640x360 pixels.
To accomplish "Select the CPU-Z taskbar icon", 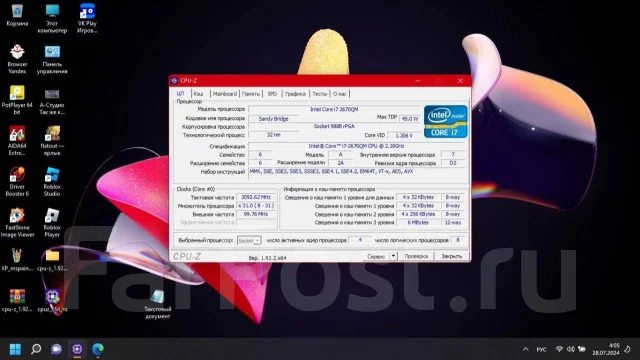I will coord(77,349).
